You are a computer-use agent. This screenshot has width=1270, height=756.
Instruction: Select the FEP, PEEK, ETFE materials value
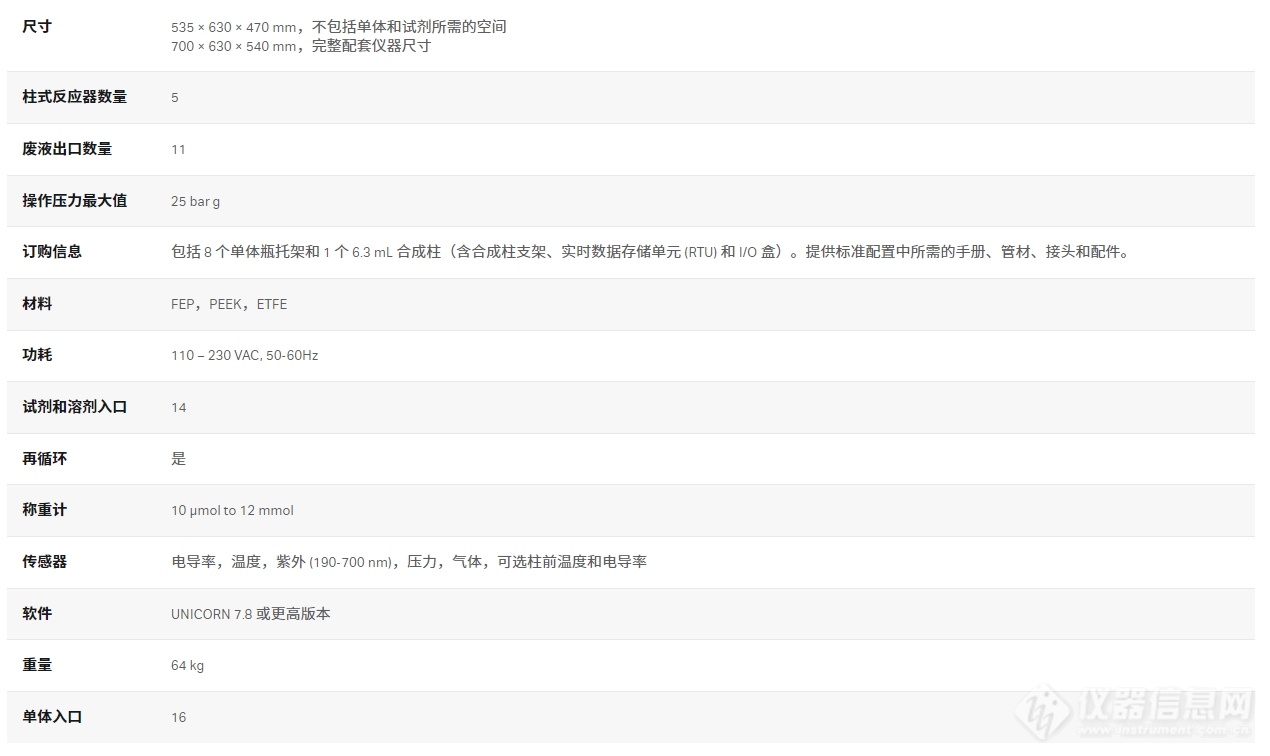(229, 304)
